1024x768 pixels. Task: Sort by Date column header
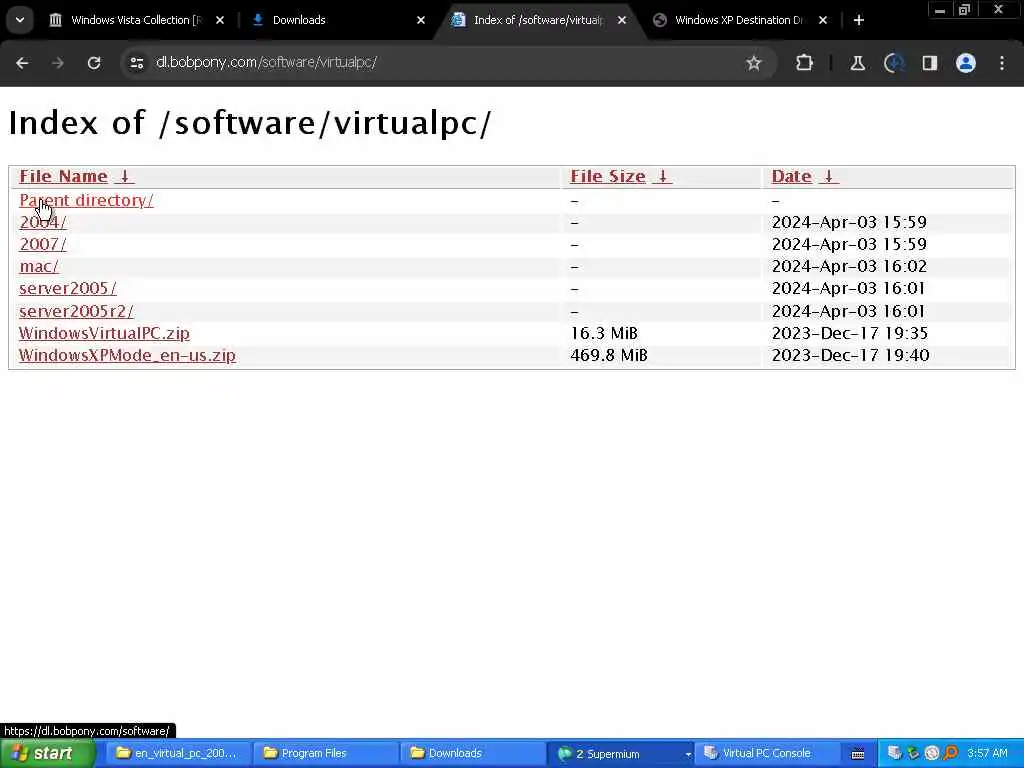[x=792, y=176]
